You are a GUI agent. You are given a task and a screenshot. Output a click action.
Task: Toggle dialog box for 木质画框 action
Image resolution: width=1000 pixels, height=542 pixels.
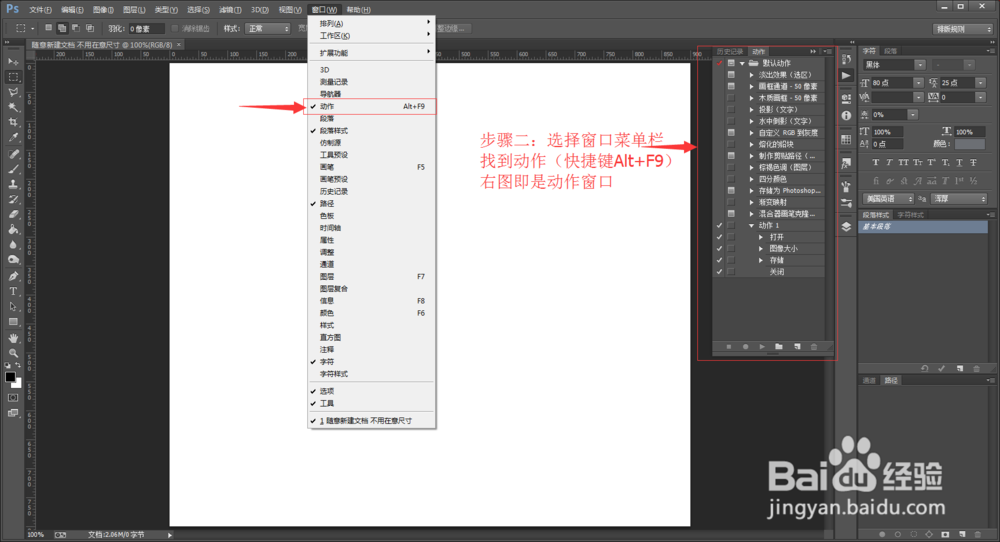[x=732, y=98]
